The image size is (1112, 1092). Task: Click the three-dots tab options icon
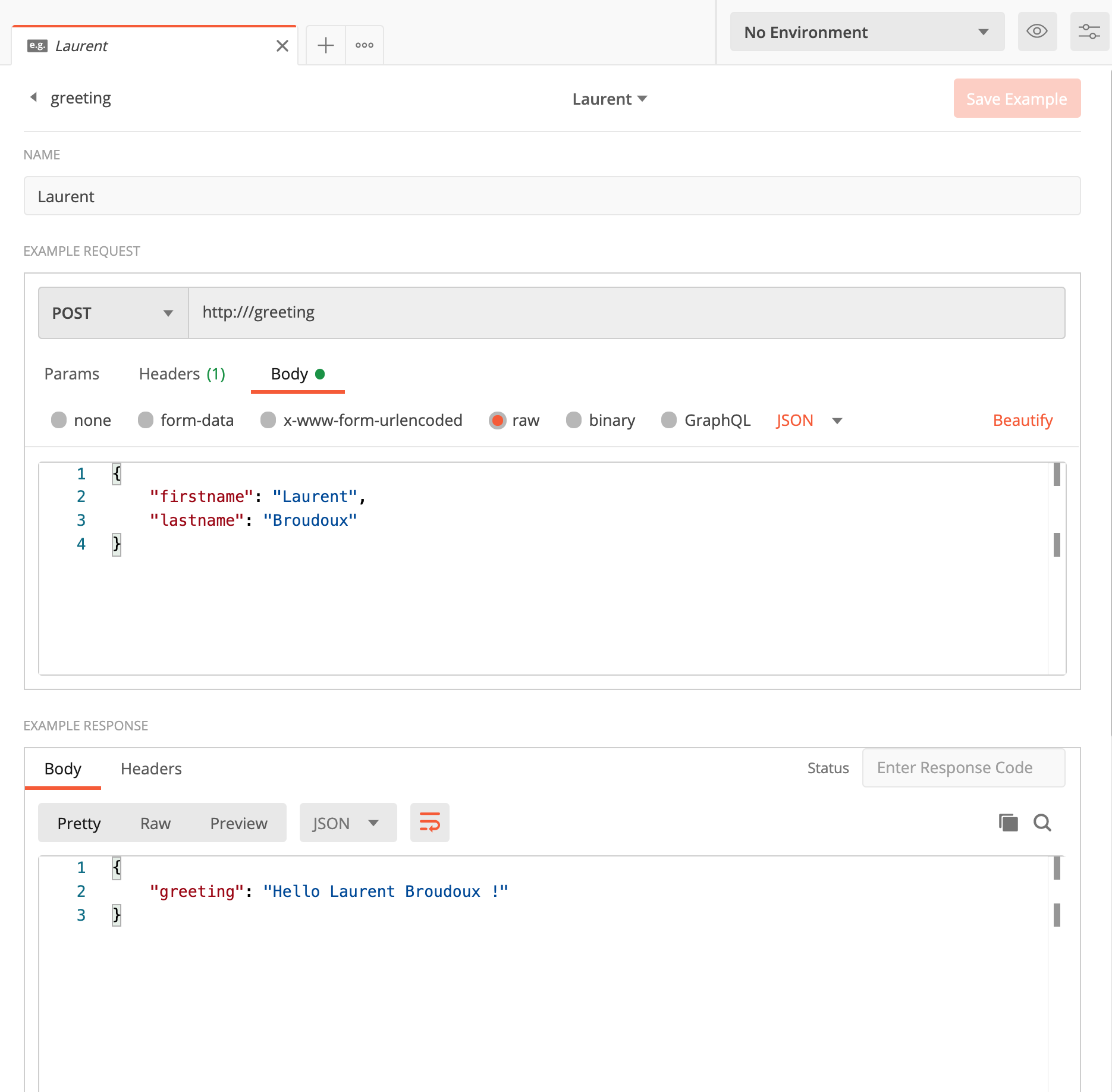tap(364, 45)
